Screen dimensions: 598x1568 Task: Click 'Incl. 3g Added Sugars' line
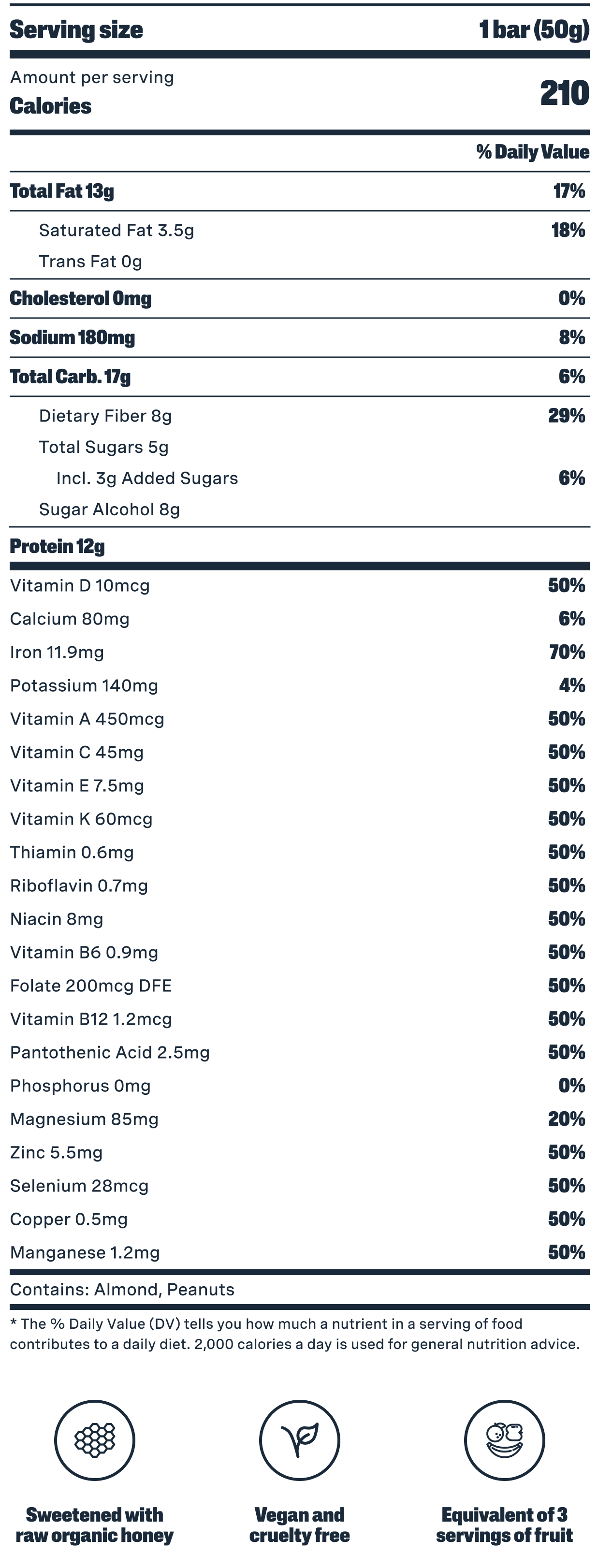(x=147, y=479)
